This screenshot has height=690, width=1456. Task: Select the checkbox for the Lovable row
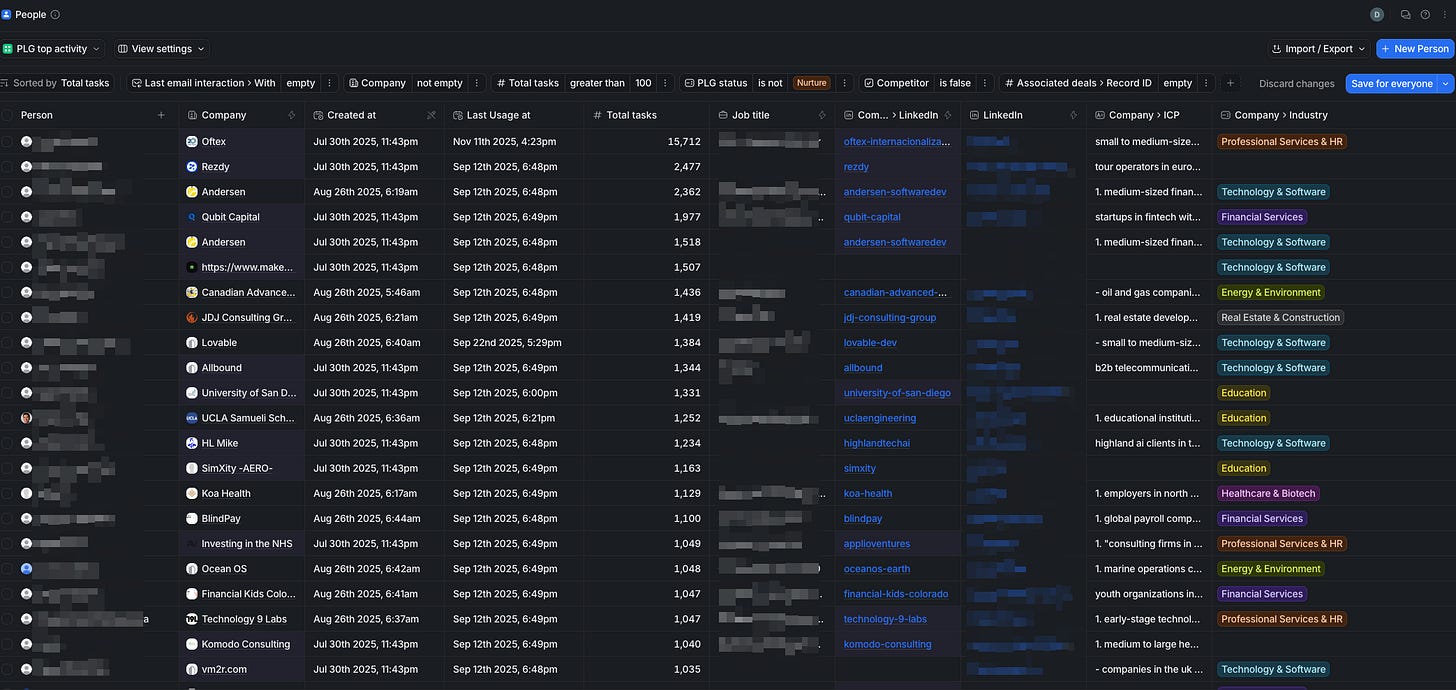(x=7, y=342)
